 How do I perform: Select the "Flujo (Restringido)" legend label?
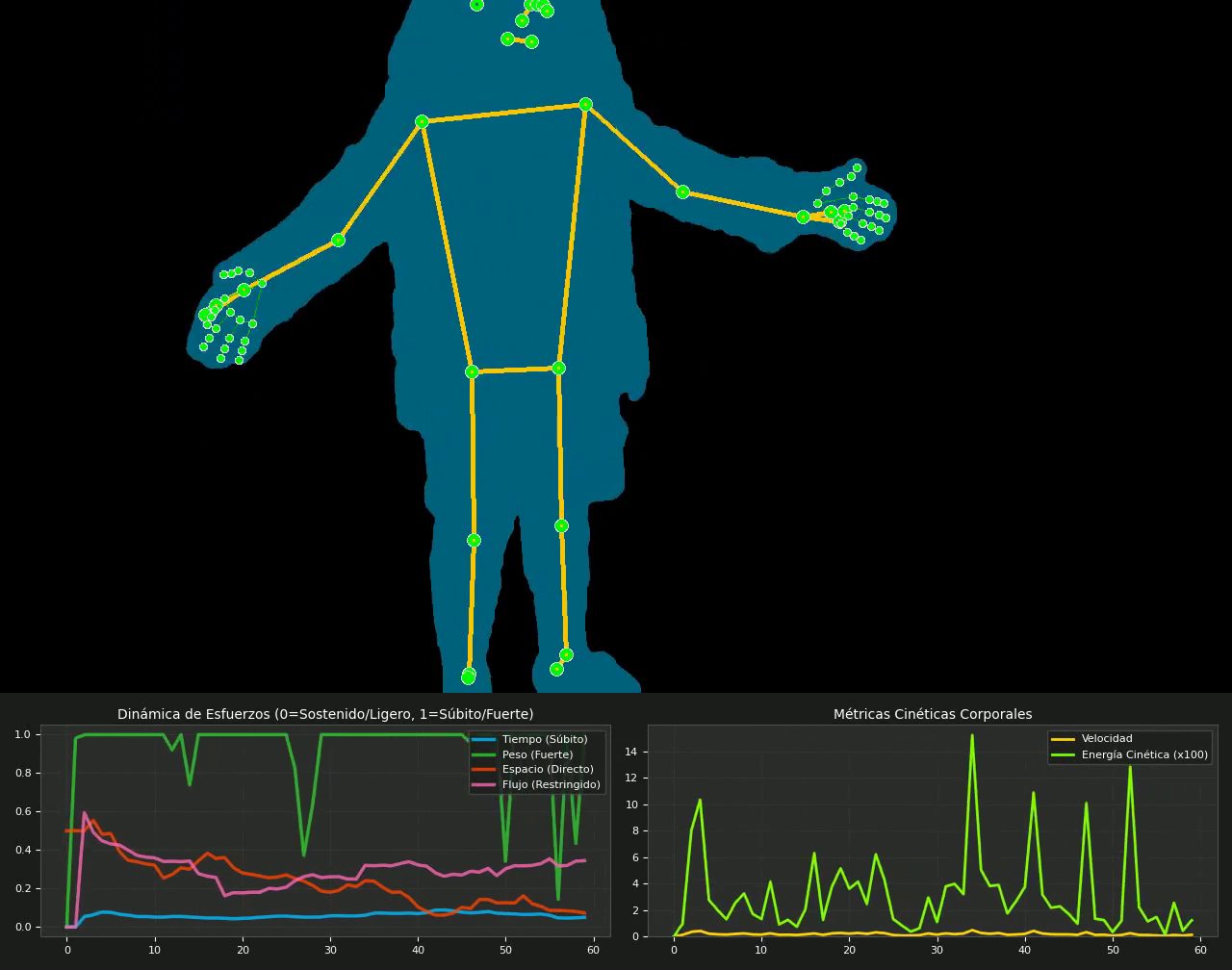click(x=552, y=784)
